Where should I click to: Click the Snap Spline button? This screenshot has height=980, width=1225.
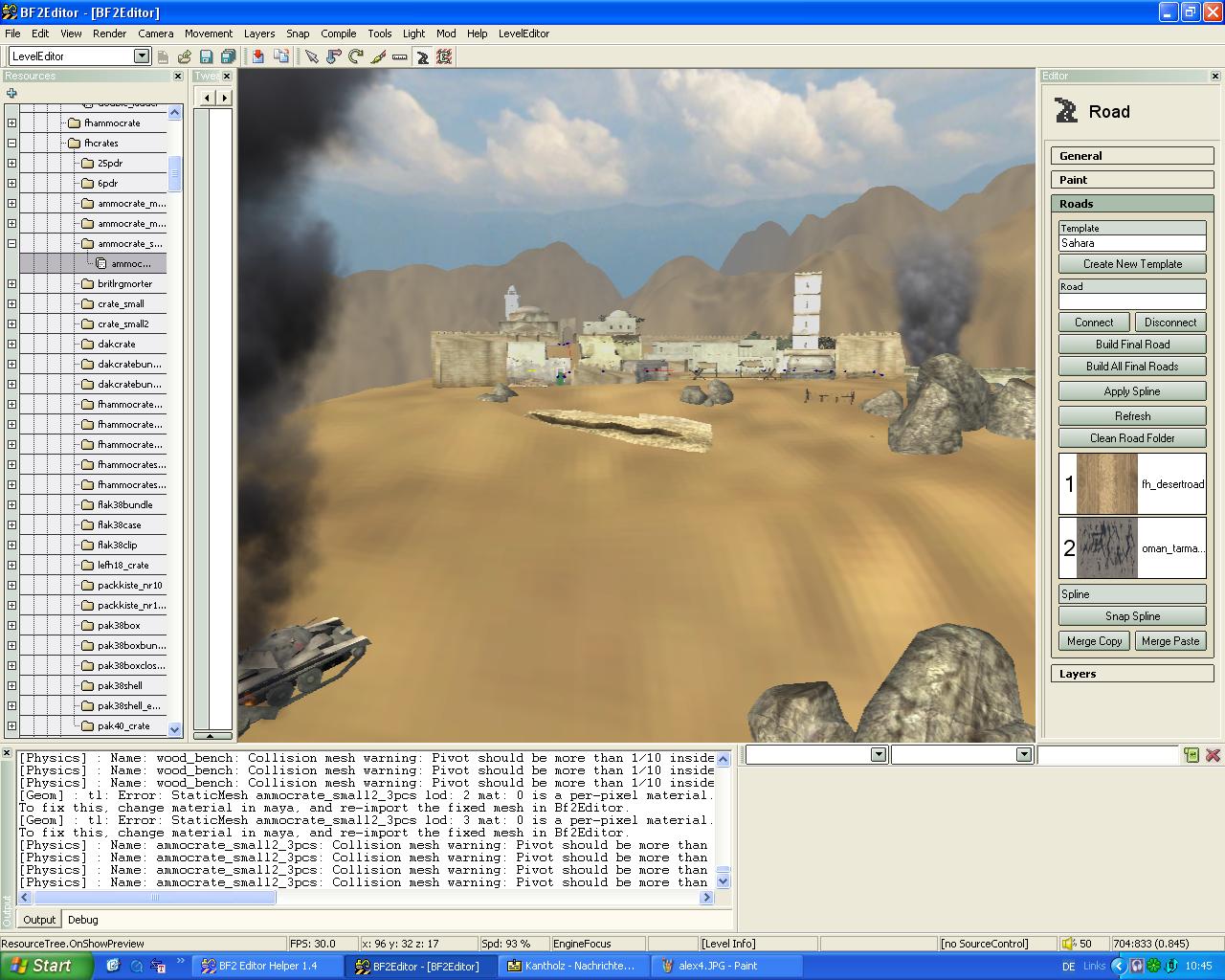1132,616
